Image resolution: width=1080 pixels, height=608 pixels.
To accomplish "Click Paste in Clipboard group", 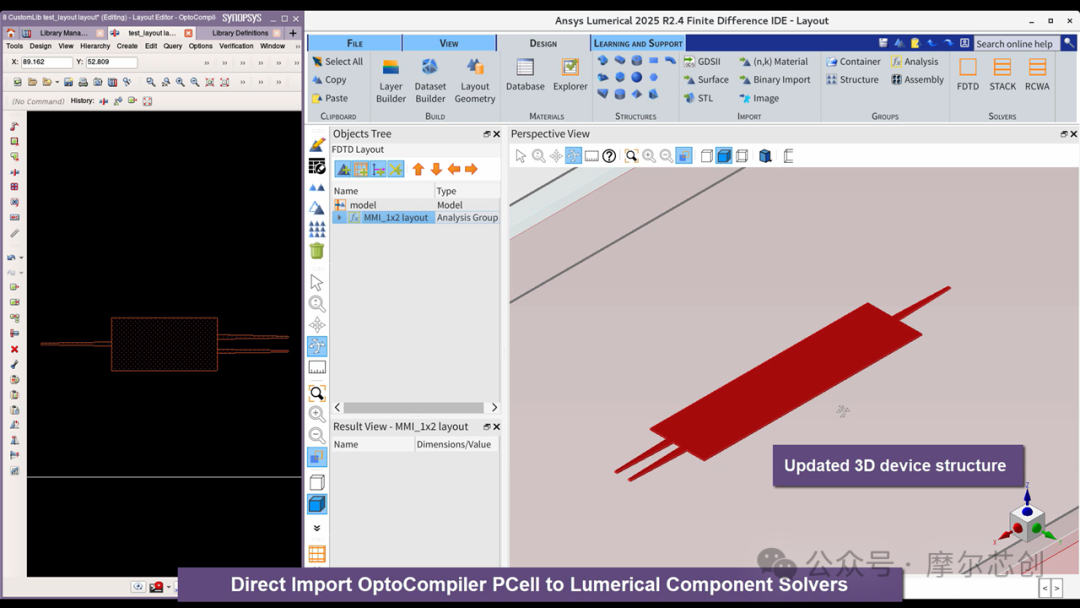I will (330, 98).
